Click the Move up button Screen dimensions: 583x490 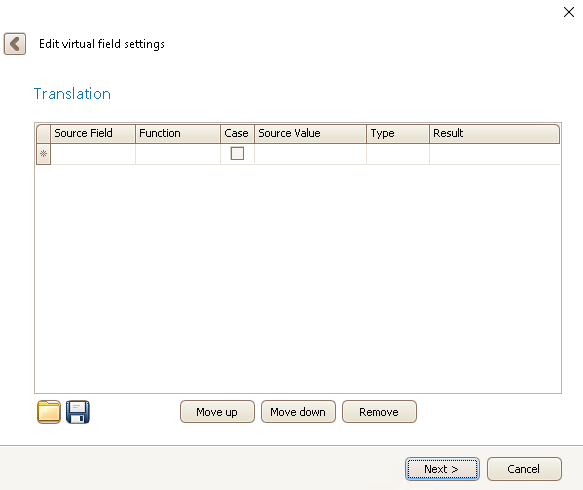pyautogui.click(x=217, y=412)
